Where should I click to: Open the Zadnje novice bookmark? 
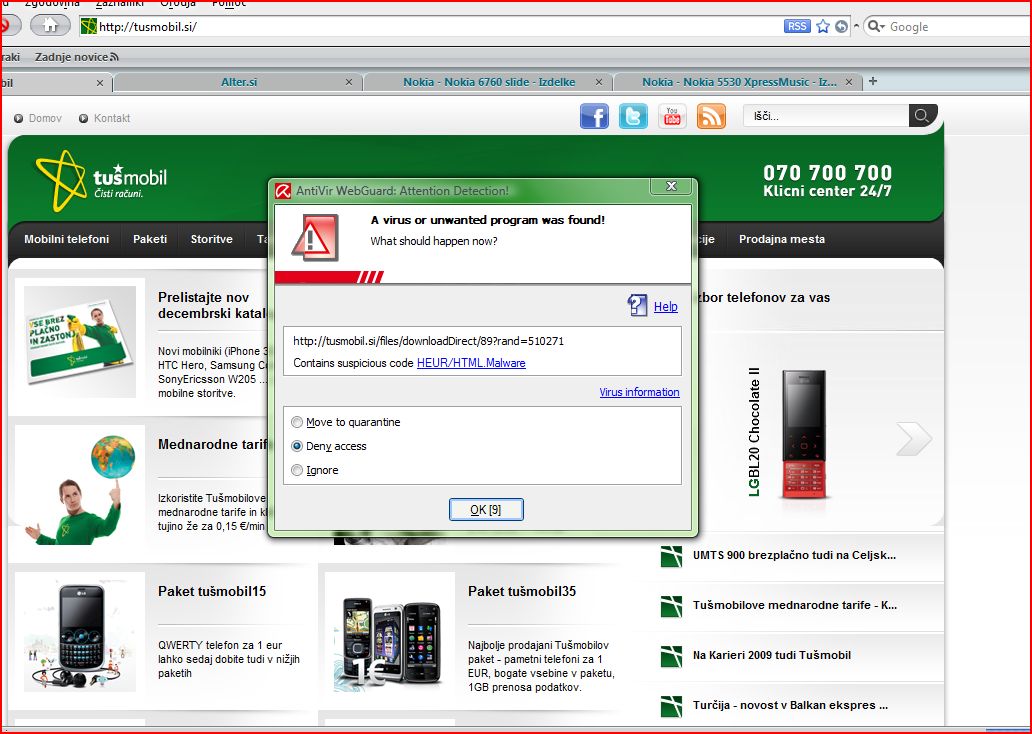(76, 57)
